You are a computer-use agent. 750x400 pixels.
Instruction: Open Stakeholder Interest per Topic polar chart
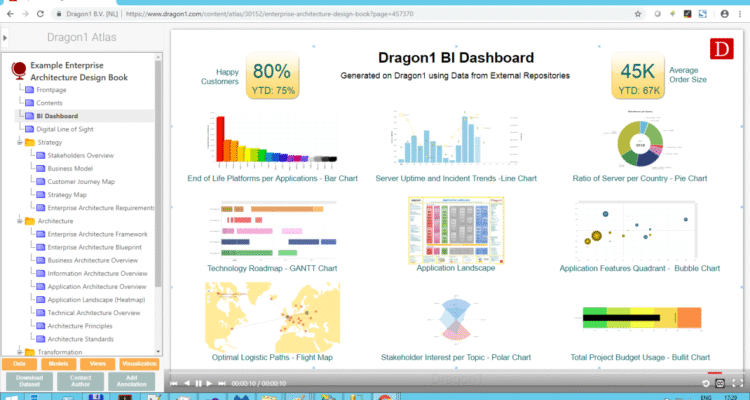pos(456,319)
